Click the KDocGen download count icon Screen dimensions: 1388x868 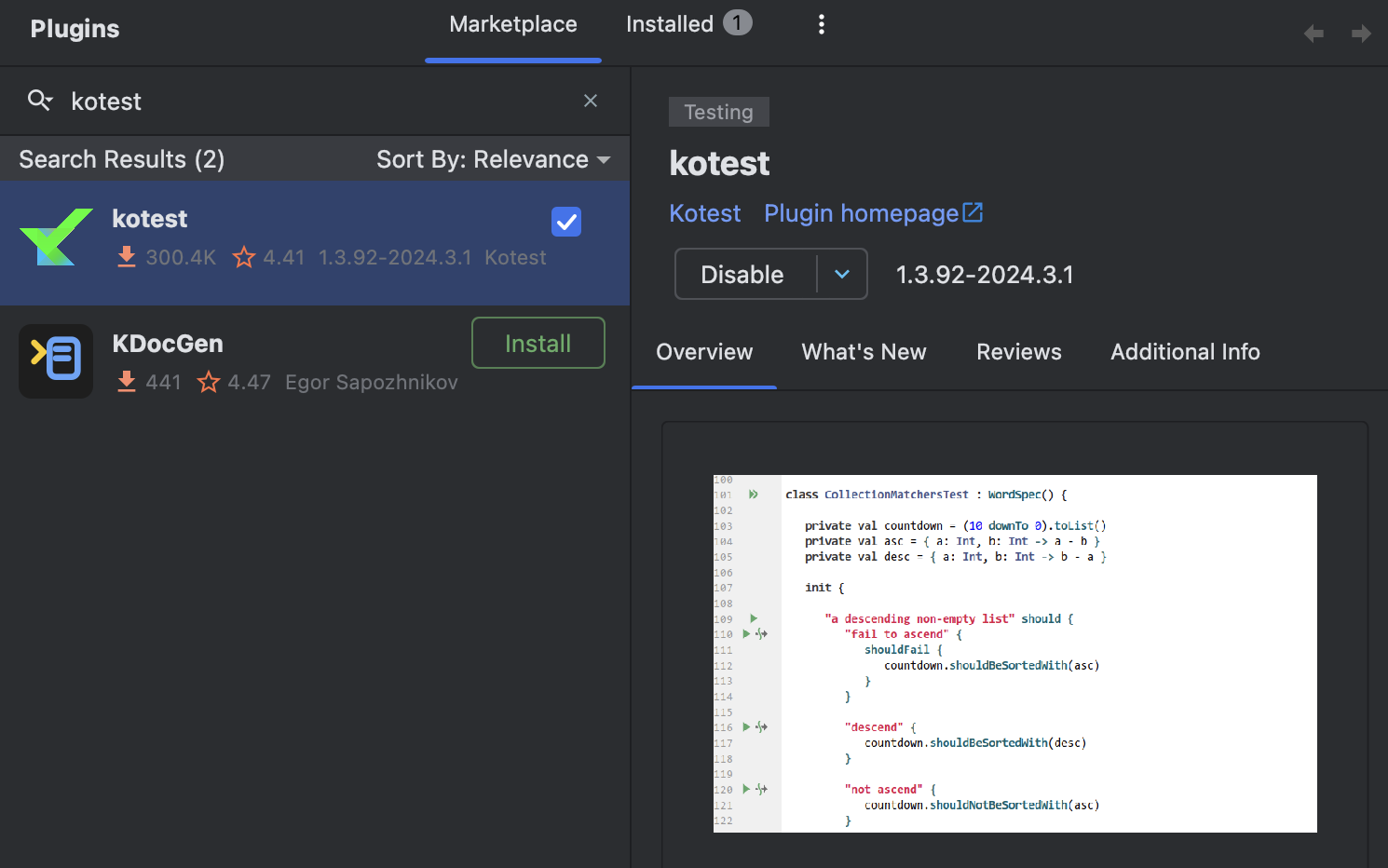point(127,382)
